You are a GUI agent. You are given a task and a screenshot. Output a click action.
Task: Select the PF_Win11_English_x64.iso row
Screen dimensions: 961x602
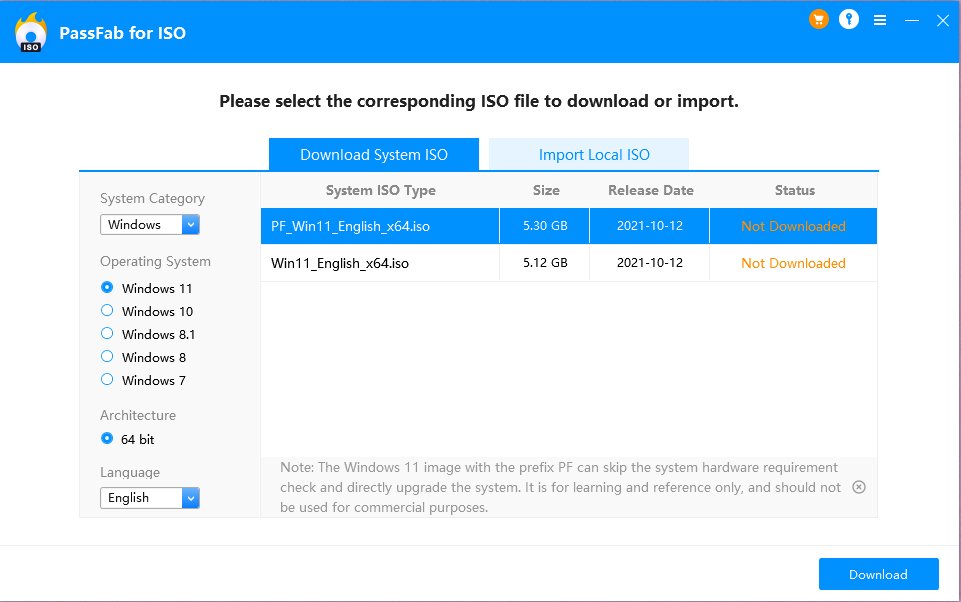pos(380,226)
